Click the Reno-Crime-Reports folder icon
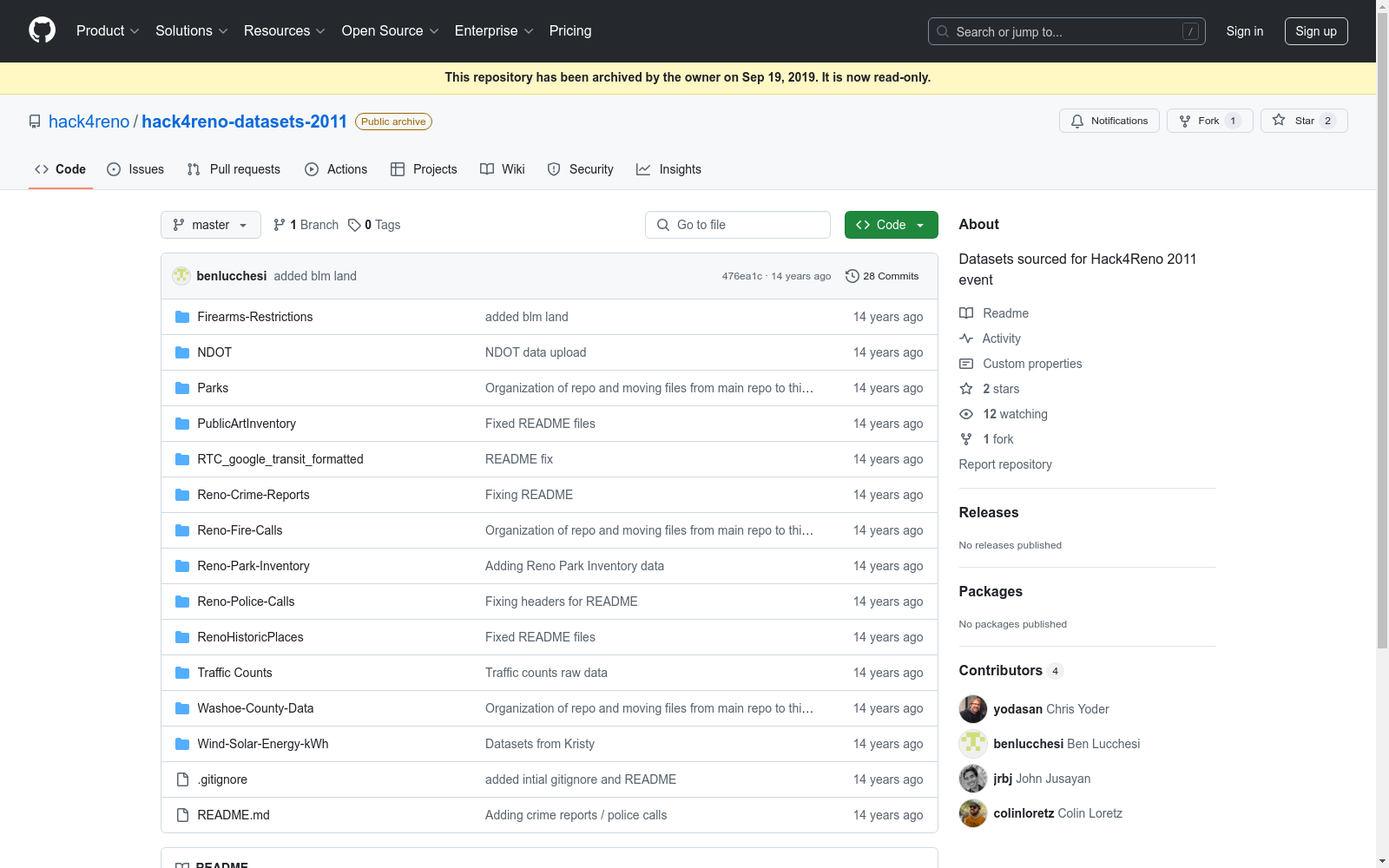This screenshot has width=1389, height=868. tap(182, 495)
